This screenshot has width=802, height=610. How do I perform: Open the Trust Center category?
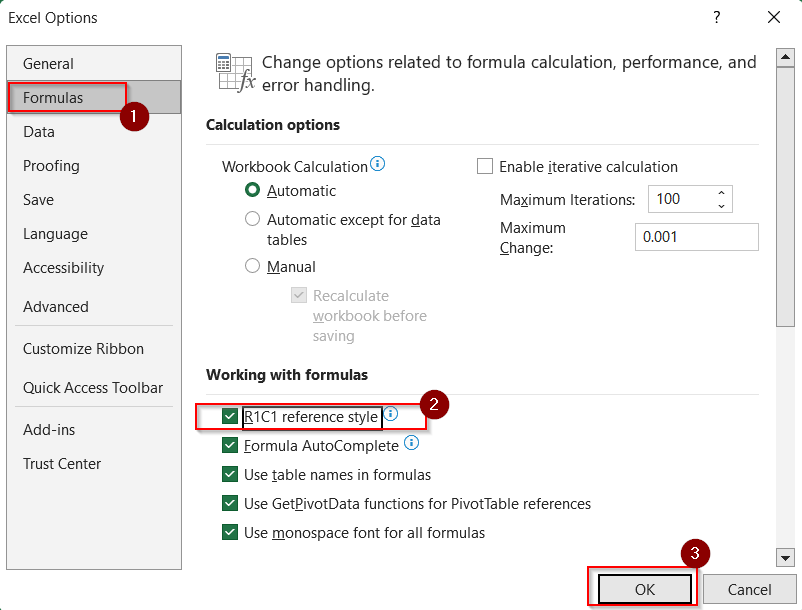62,464
